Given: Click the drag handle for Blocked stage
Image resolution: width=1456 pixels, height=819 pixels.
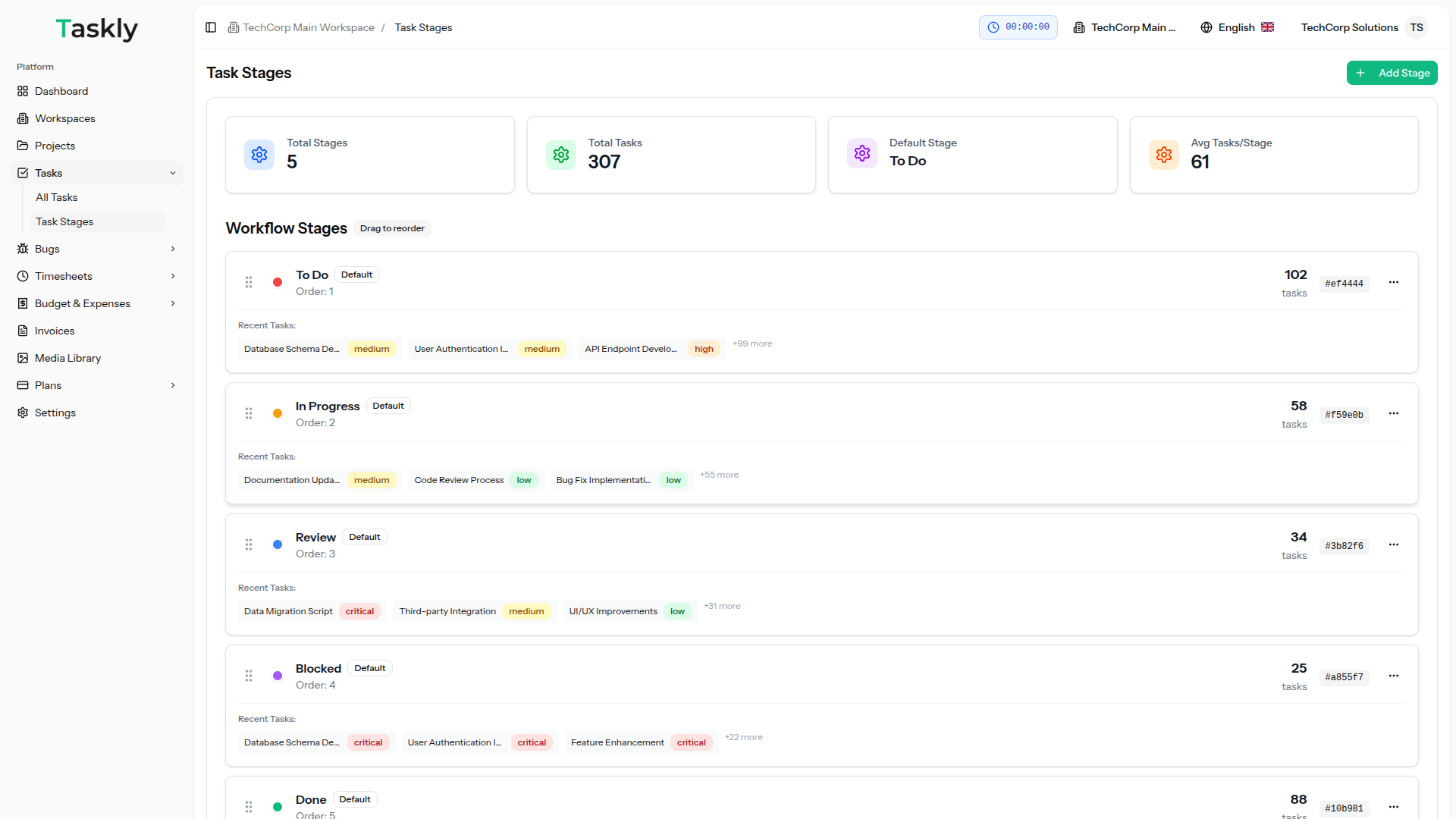Looking at the screenshot, I should (249, 676).
